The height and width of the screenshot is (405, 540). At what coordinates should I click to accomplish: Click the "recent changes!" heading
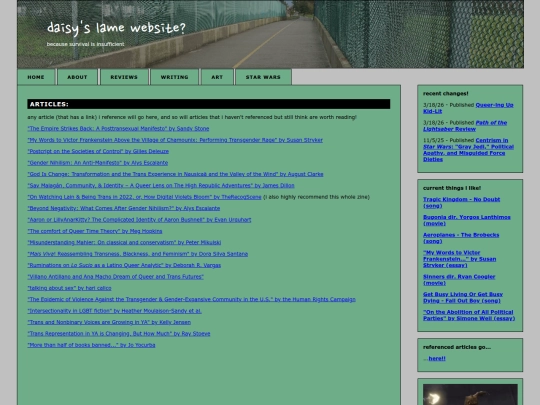click(x=445, y=93)
